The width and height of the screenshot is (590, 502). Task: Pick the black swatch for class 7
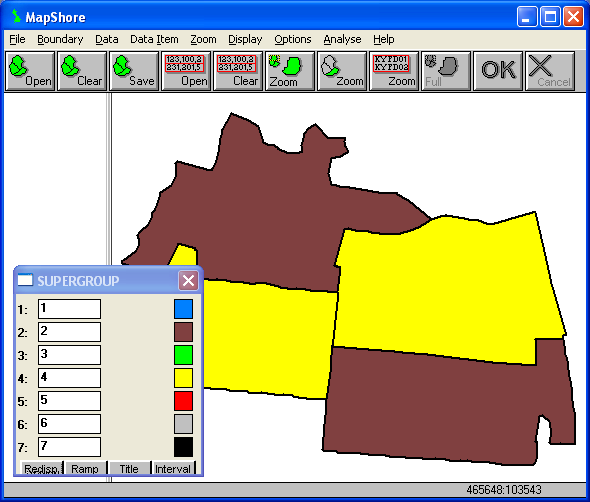pos(183,447)
